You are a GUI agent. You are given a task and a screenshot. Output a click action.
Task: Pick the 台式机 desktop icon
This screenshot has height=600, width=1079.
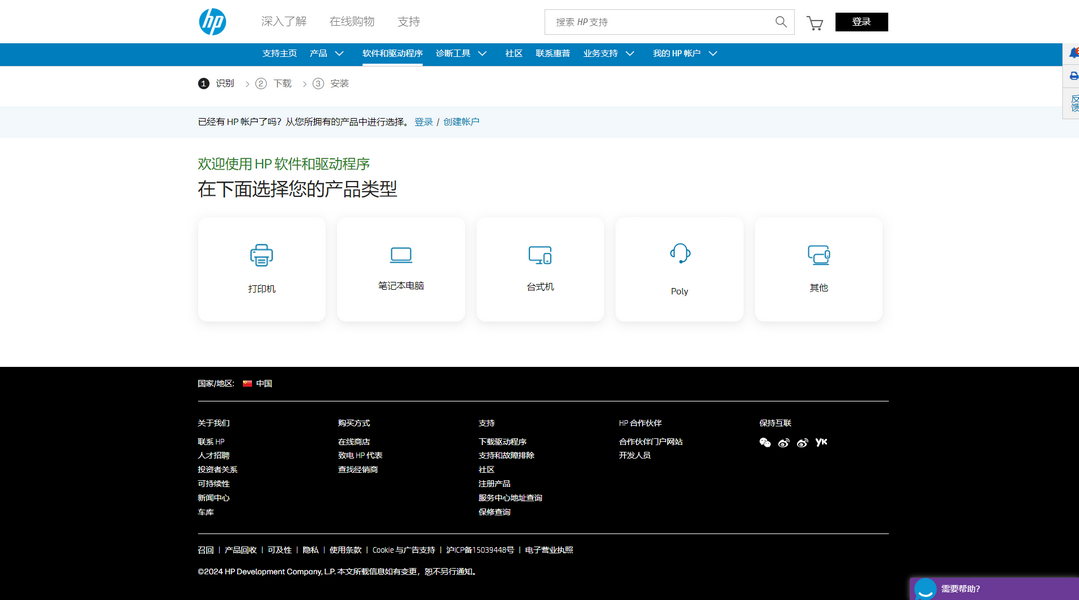click(540, 256)
